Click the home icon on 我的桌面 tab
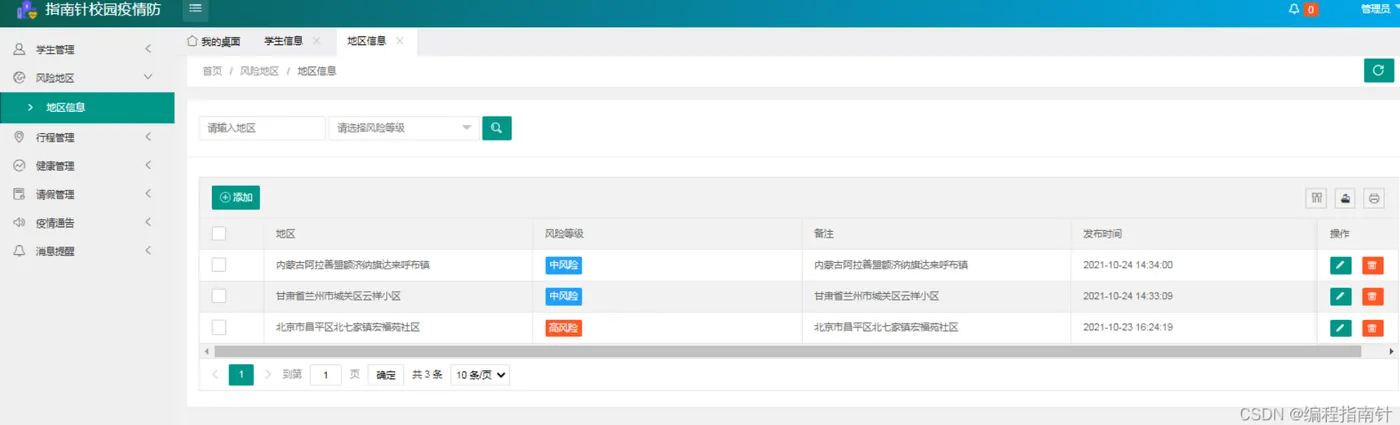 (193, 41)
